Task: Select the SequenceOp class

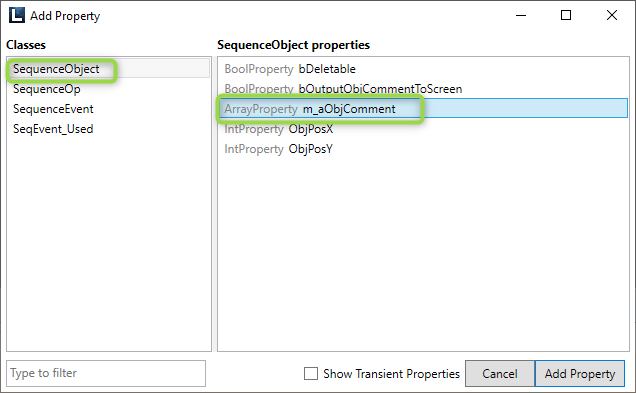Action: (x=108, y=88)
